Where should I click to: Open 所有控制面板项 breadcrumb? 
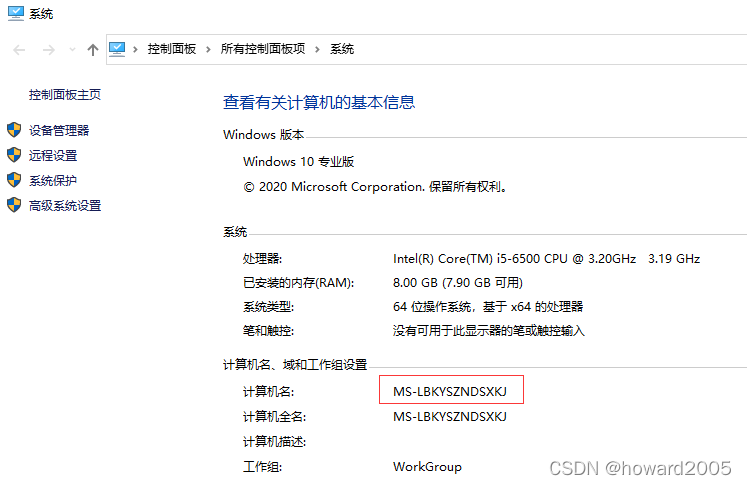tap(263, 49)
